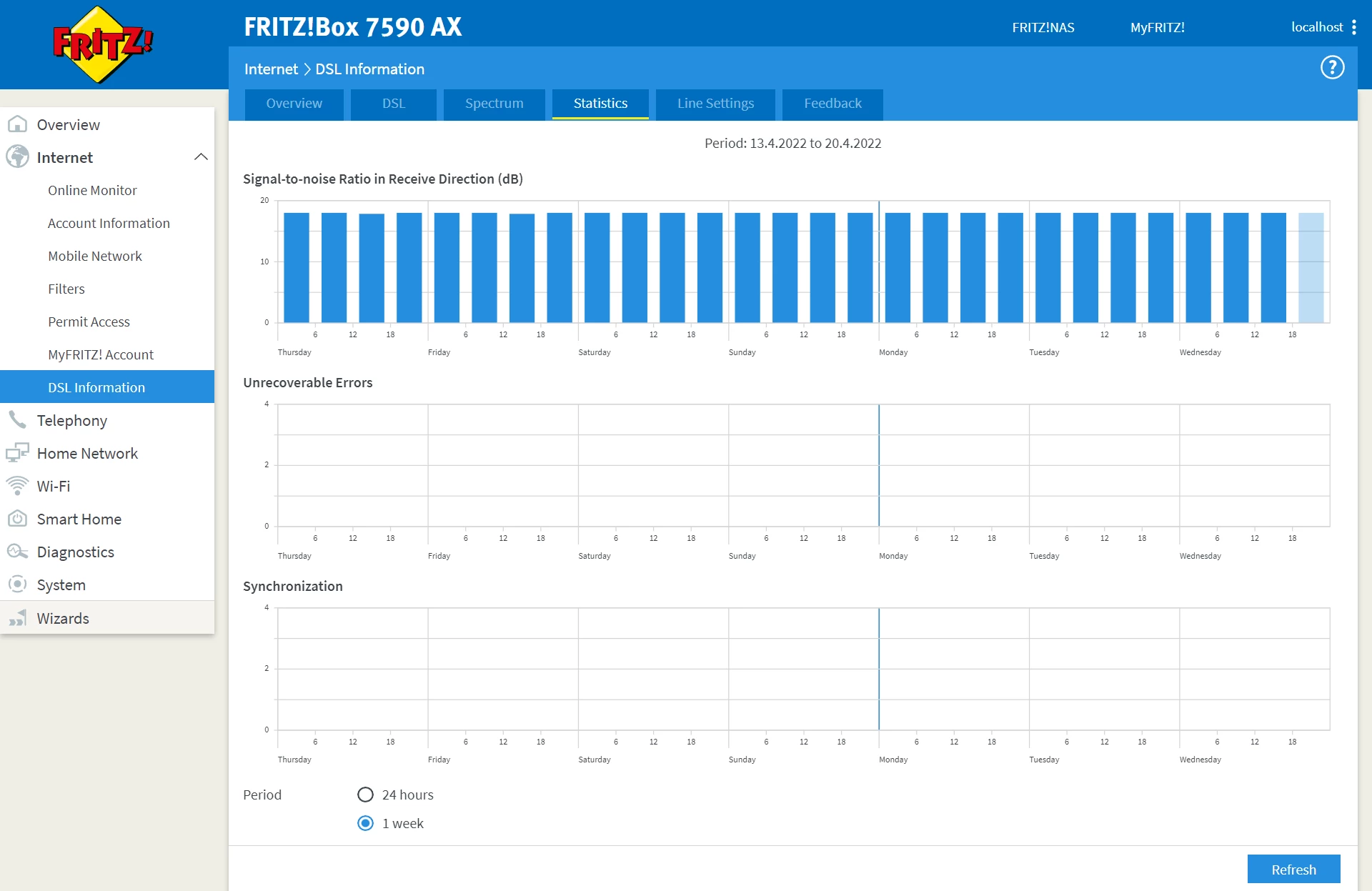This screenshot has height=891, width=1372.
Task: Open Online Monitor in sidebar
Action: coord(92,190)
